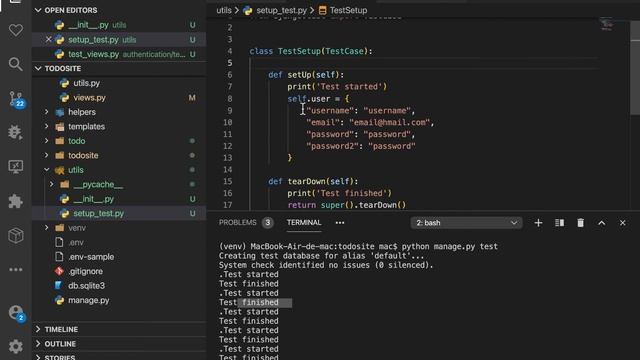Open the .env-sample file

(x=91, y=257)
